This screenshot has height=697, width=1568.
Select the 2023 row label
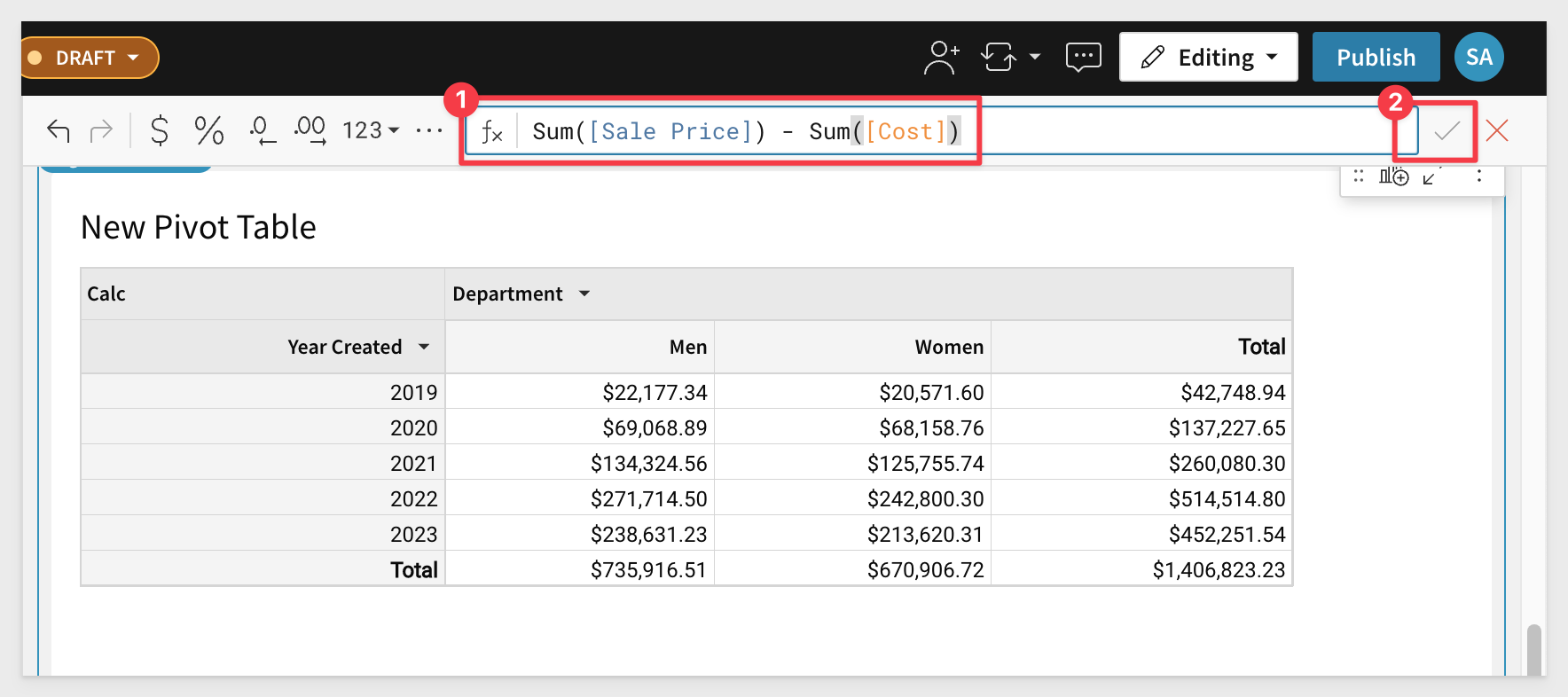pyautogui.click(x=263, y=534)
